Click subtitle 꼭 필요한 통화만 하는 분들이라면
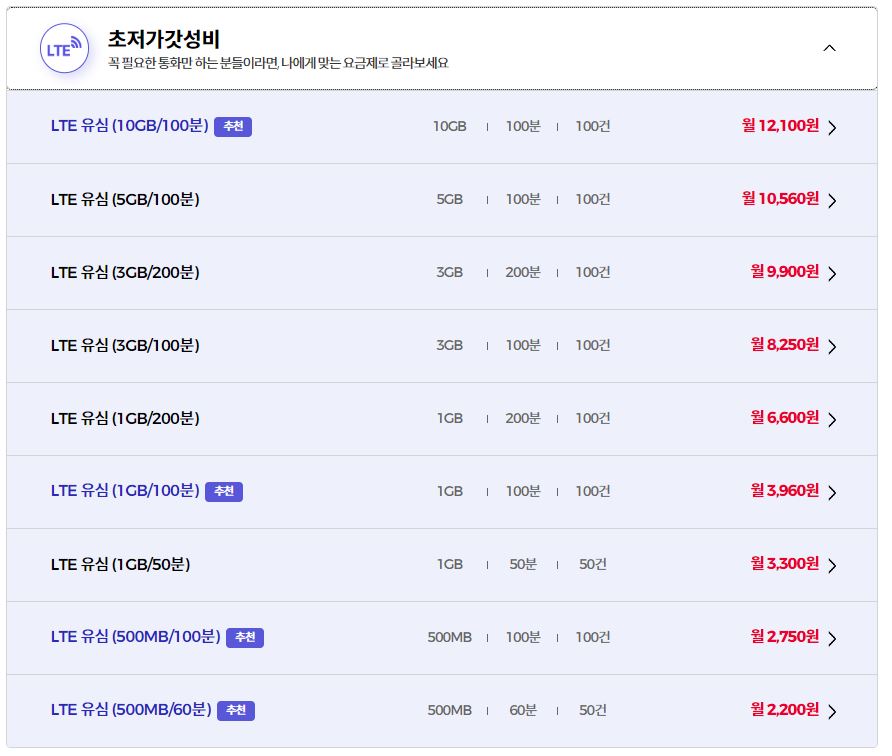This screenshot has height=756, width=892. pos(193,63)
